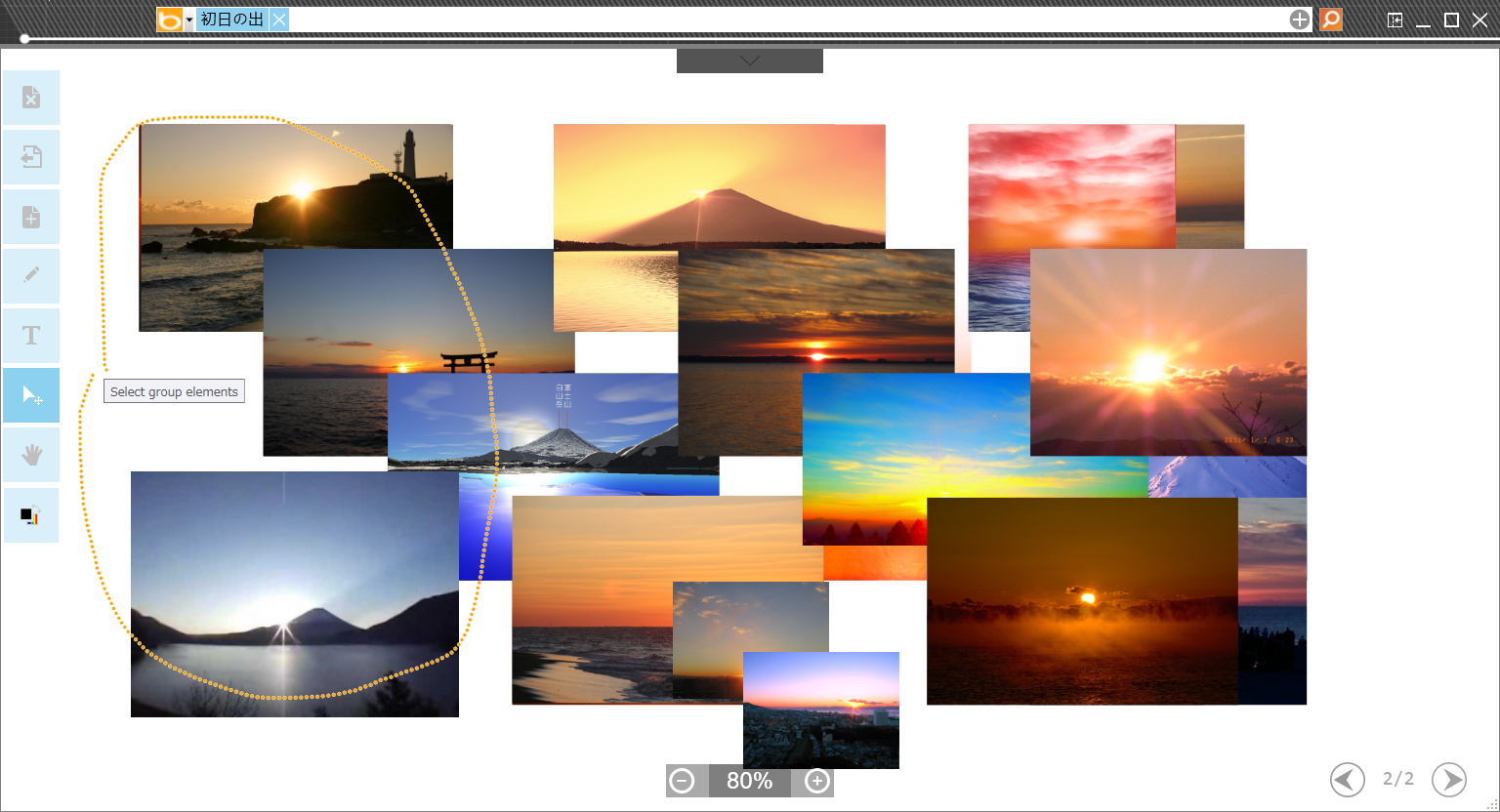
Task: Click the slider handle below the search bar
Action: tap(24, 39)
